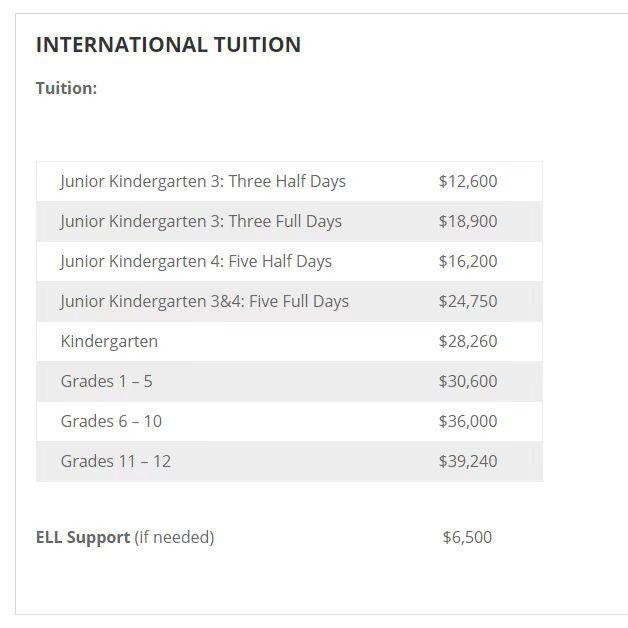628x628 pixels.
Task: Click the $39,240 price
Action: click(468, 462)
